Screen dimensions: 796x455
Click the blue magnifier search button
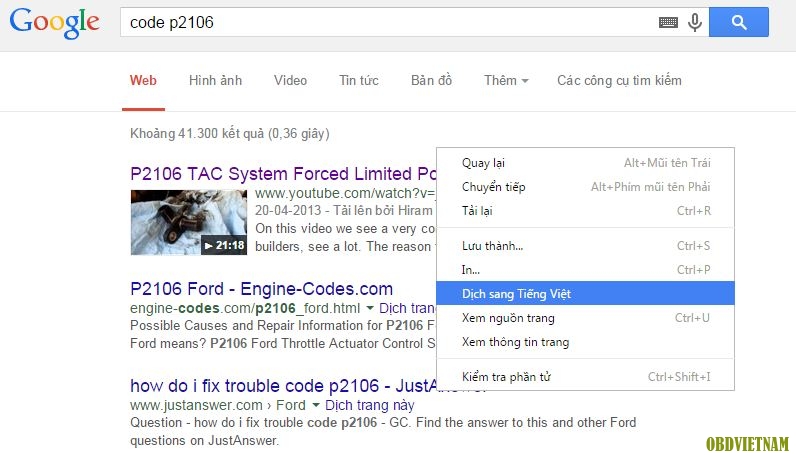(x=739, y=22)
